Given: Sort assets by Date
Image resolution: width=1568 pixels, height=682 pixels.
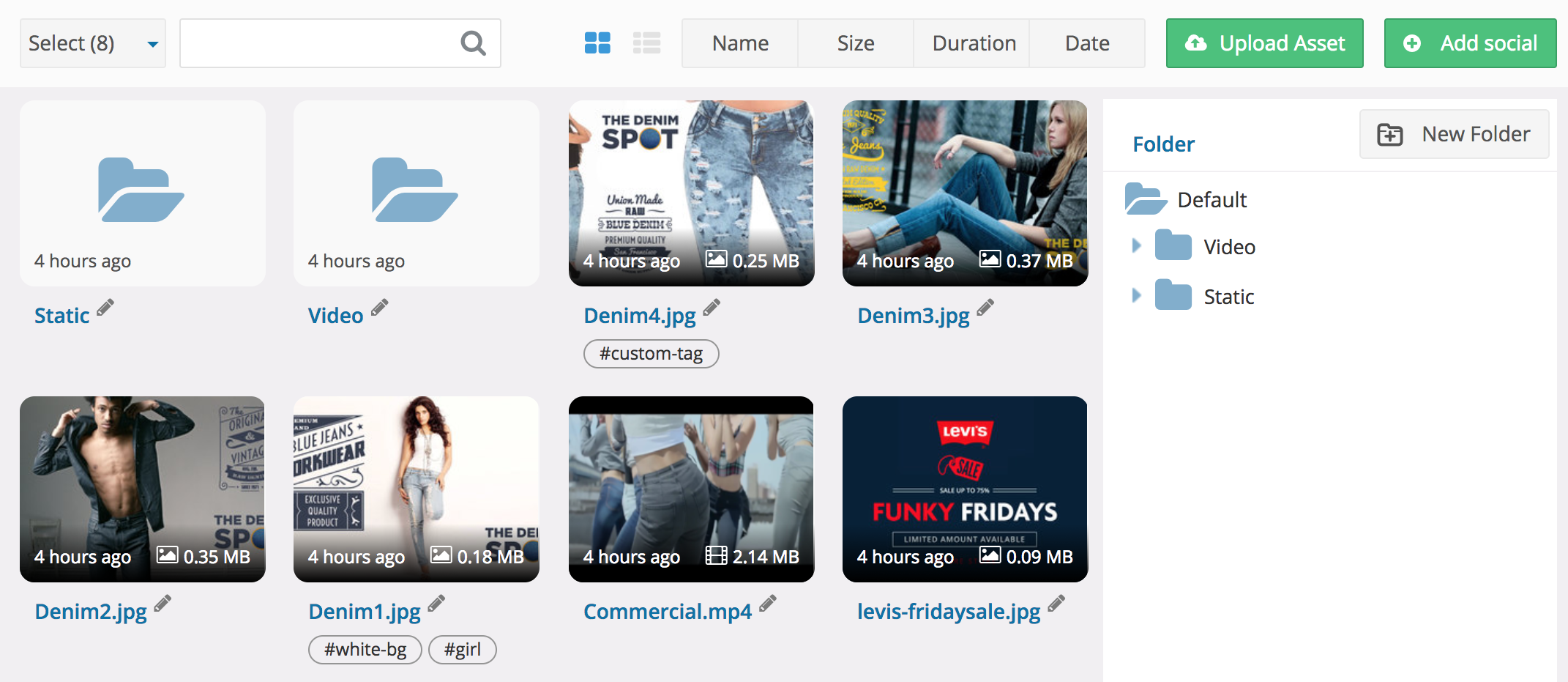Looking at the screenshot, I should 1087,43.
